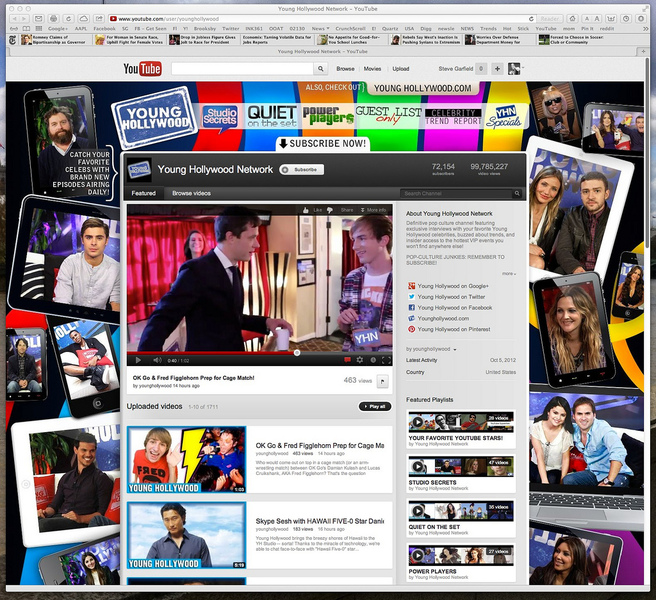Screen dimensions: 656x600
Task: Click the flag icon below the video
Action: coord(385,381)
